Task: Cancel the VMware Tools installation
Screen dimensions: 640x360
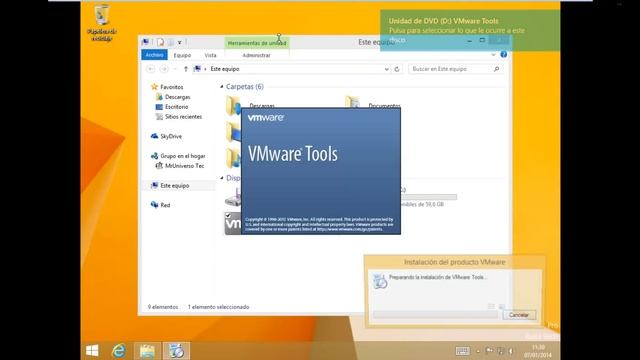Action: click(x=519, y=315)
